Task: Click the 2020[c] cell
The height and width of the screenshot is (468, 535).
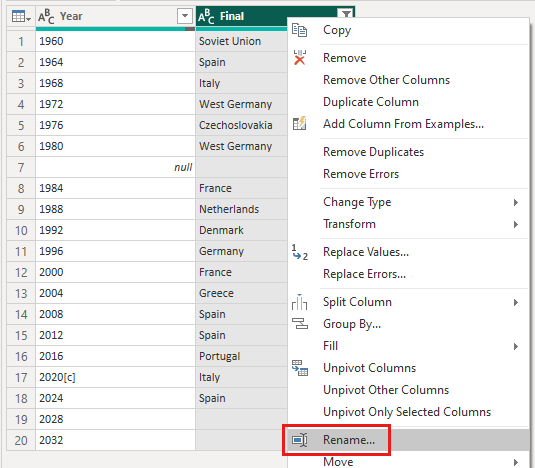Action: point(115,377)
